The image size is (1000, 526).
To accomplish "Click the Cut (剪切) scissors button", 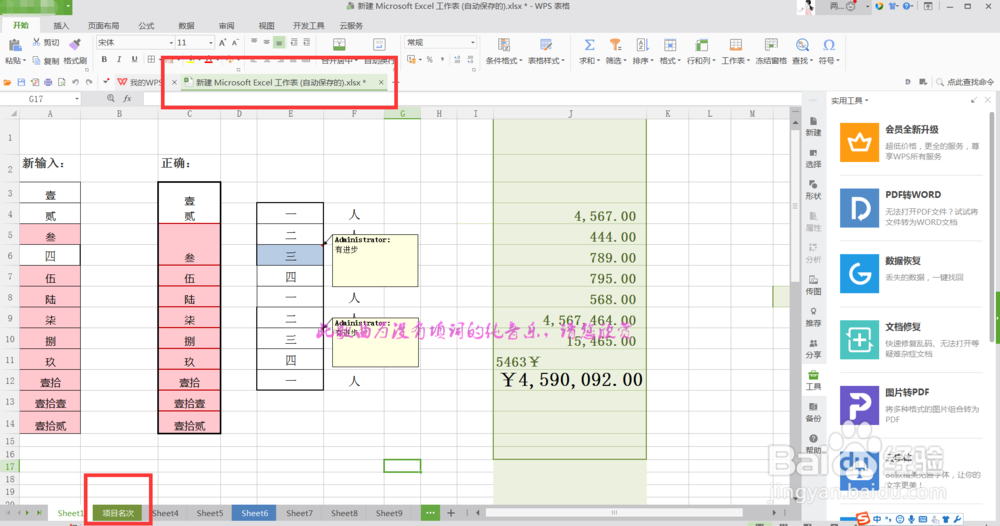I will [x=46, y=43].
